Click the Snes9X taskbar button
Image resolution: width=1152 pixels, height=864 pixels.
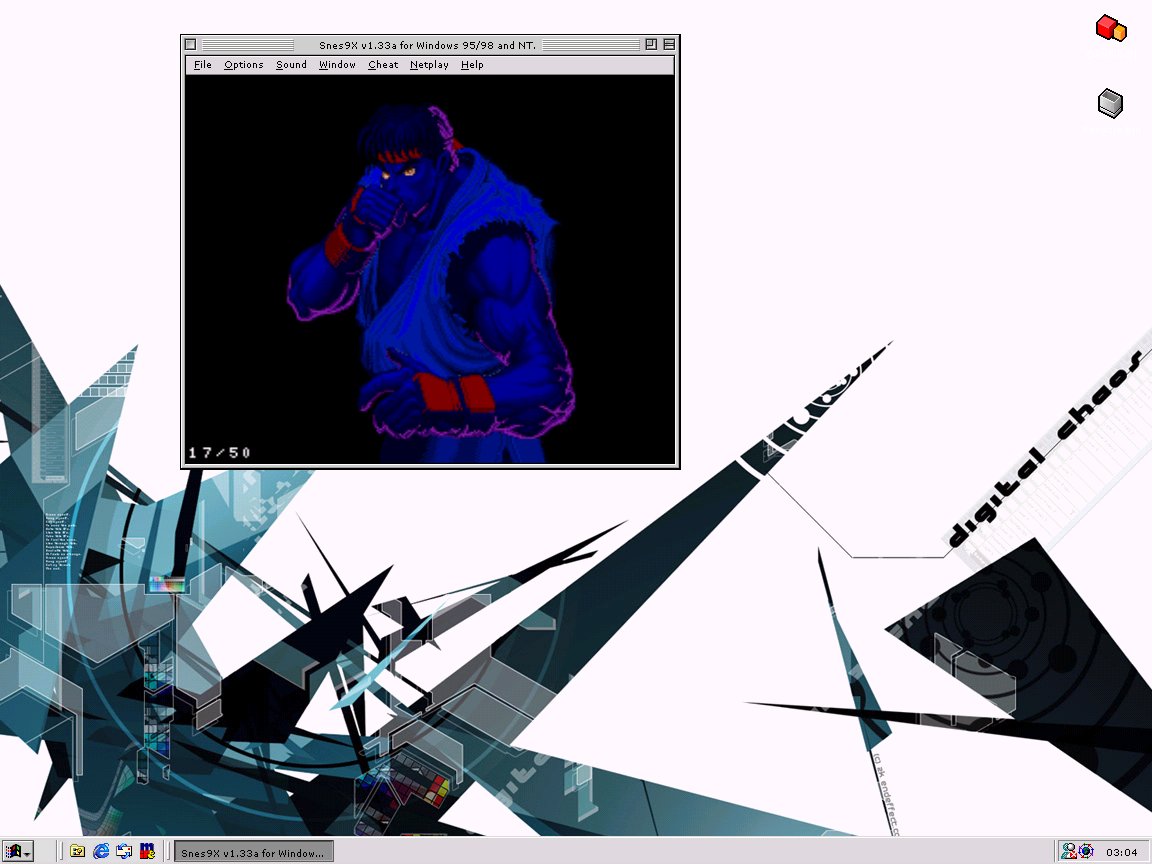coord(253,853)
